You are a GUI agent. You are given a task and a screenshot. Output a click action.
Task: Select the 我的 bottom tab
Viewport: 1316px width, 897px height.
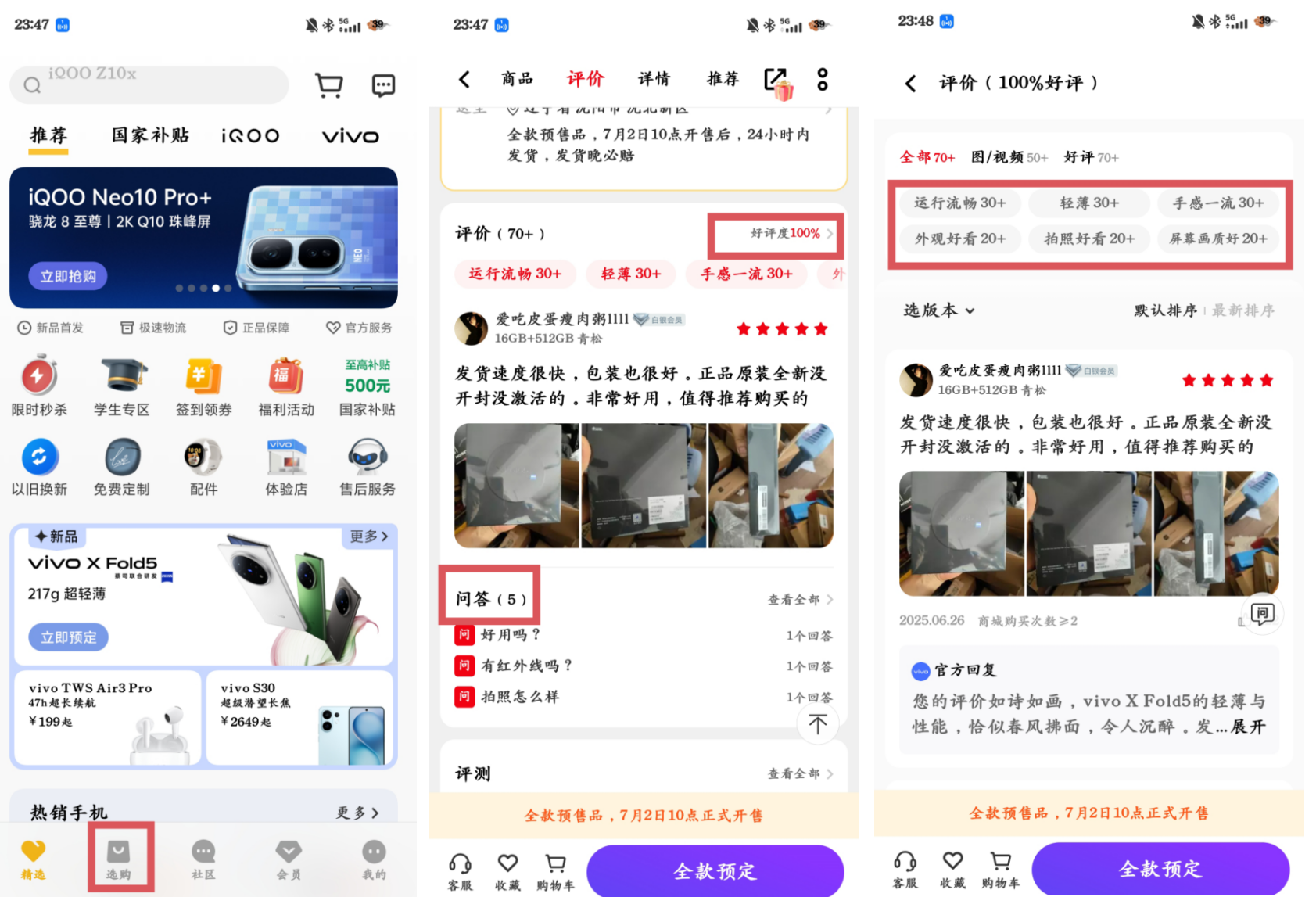pyautogui.click(x=374, y=859)
